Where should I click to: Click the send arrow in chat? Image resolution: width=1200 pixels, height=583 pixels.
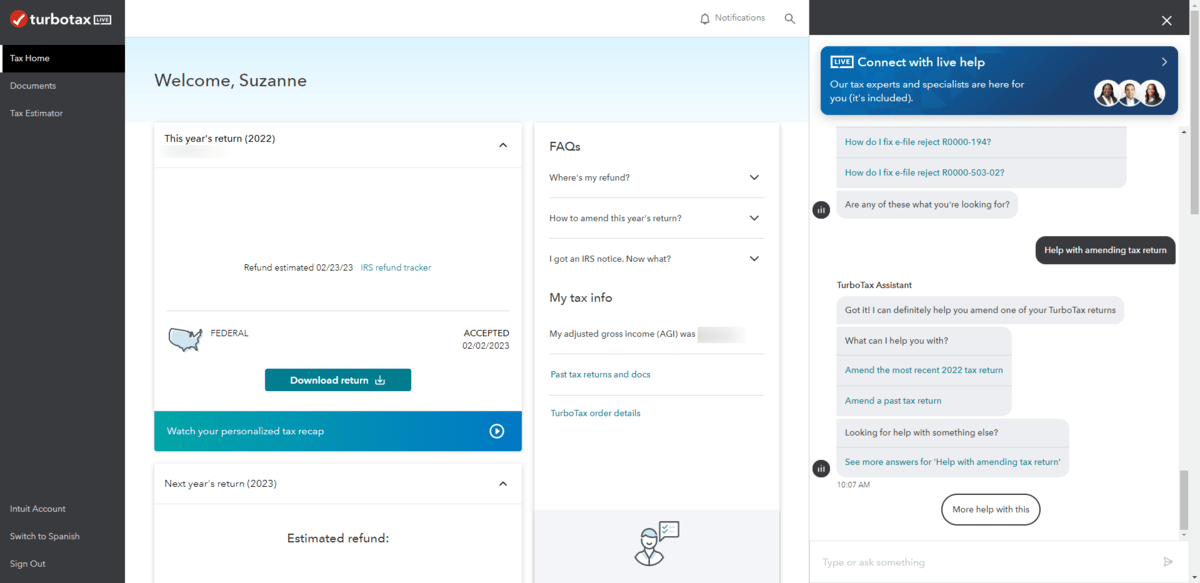click(1168, 562)
